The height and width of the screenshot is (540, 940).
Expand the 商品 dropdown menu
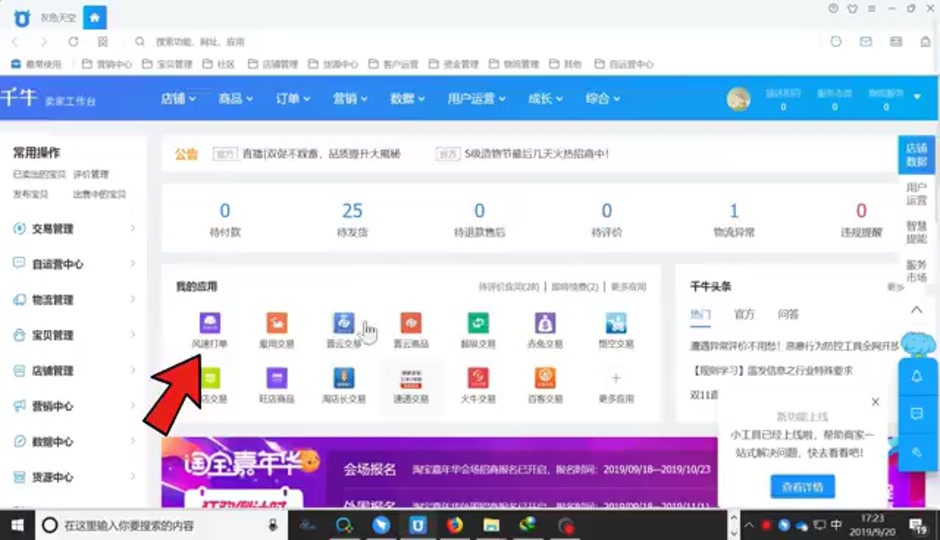pyautogui.click(x=236, y=98)
